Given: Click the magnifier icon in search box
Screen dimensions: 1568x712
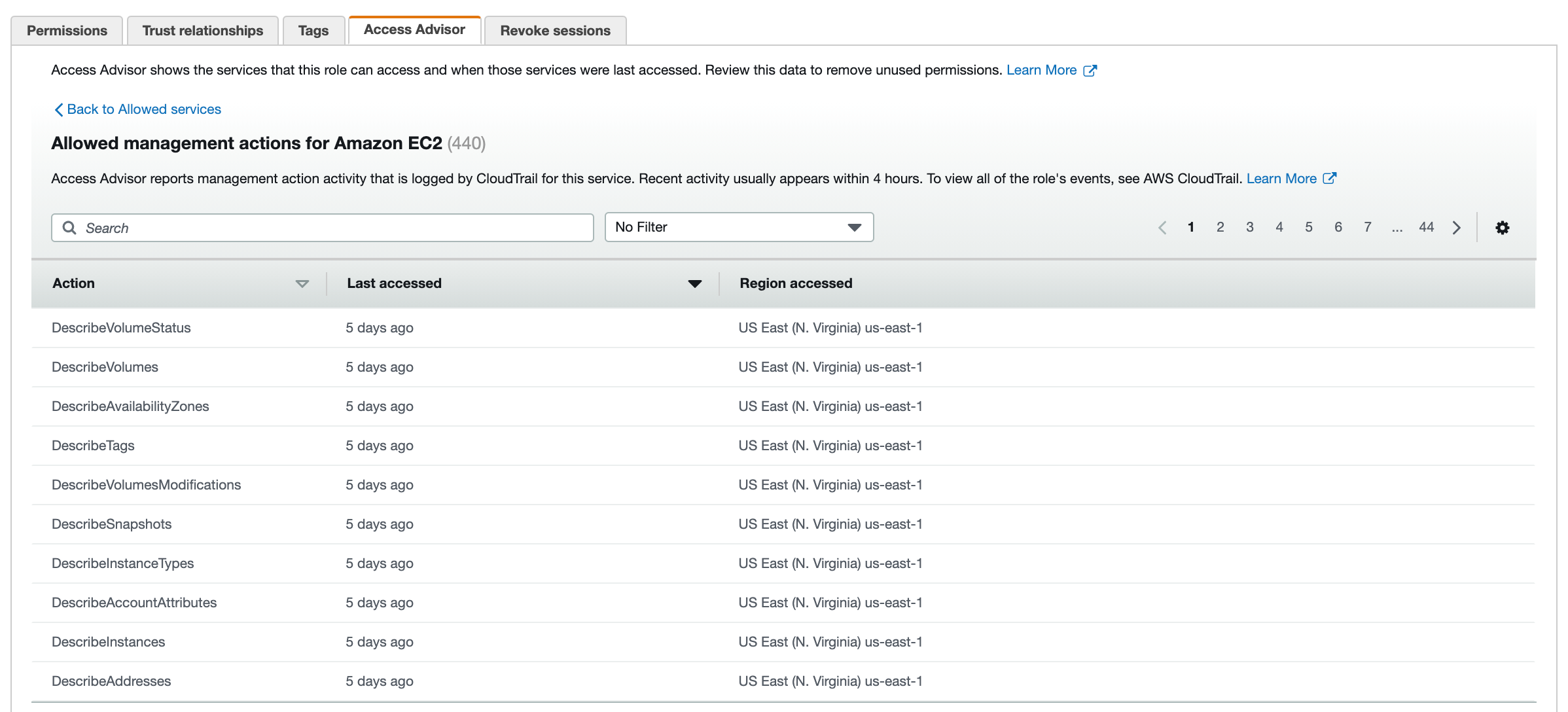Looking at the screenshot, I should (70, 227).
